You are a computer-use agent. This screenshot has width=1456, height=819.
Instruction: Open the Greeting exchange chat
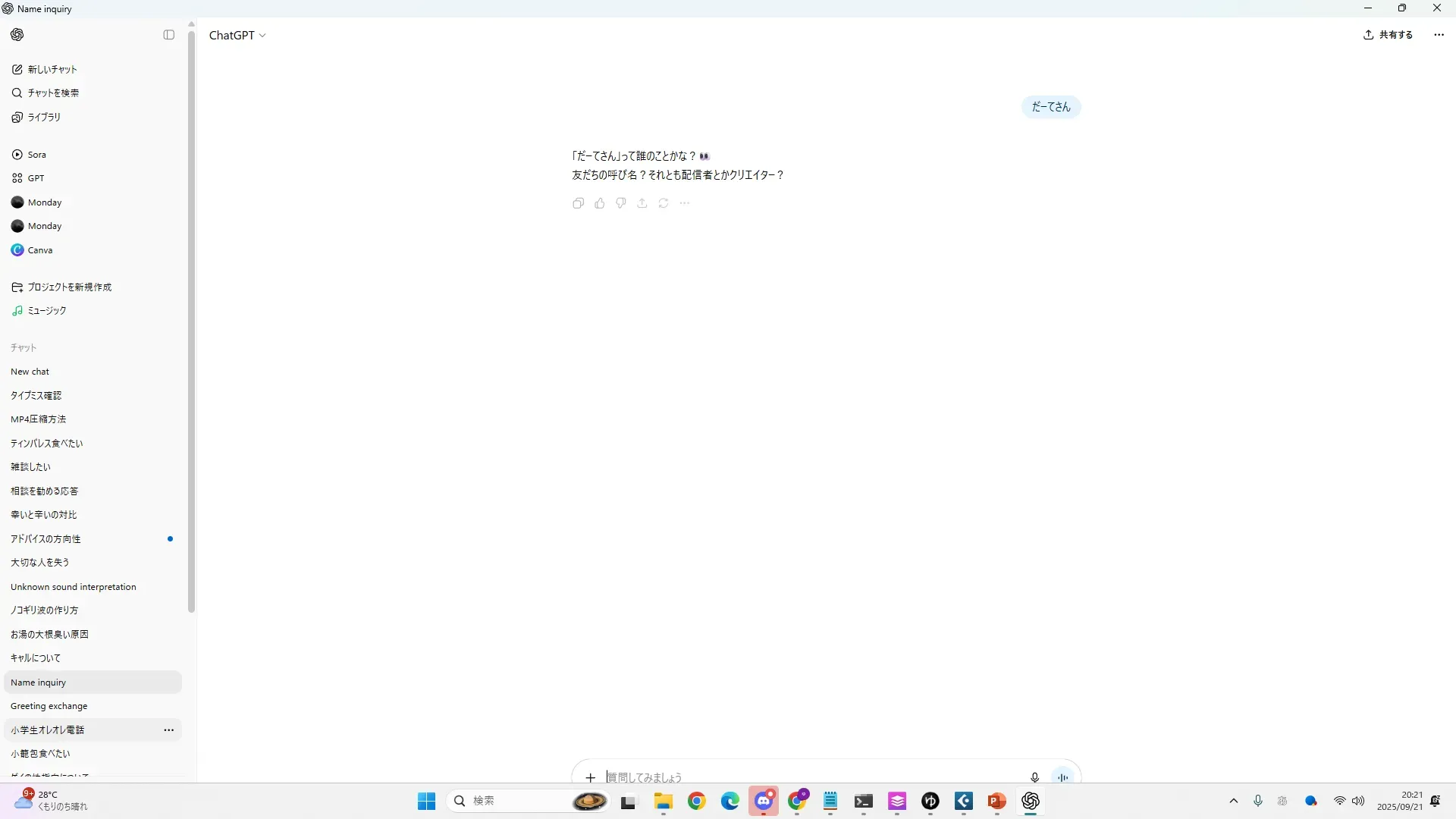[49, 706]
